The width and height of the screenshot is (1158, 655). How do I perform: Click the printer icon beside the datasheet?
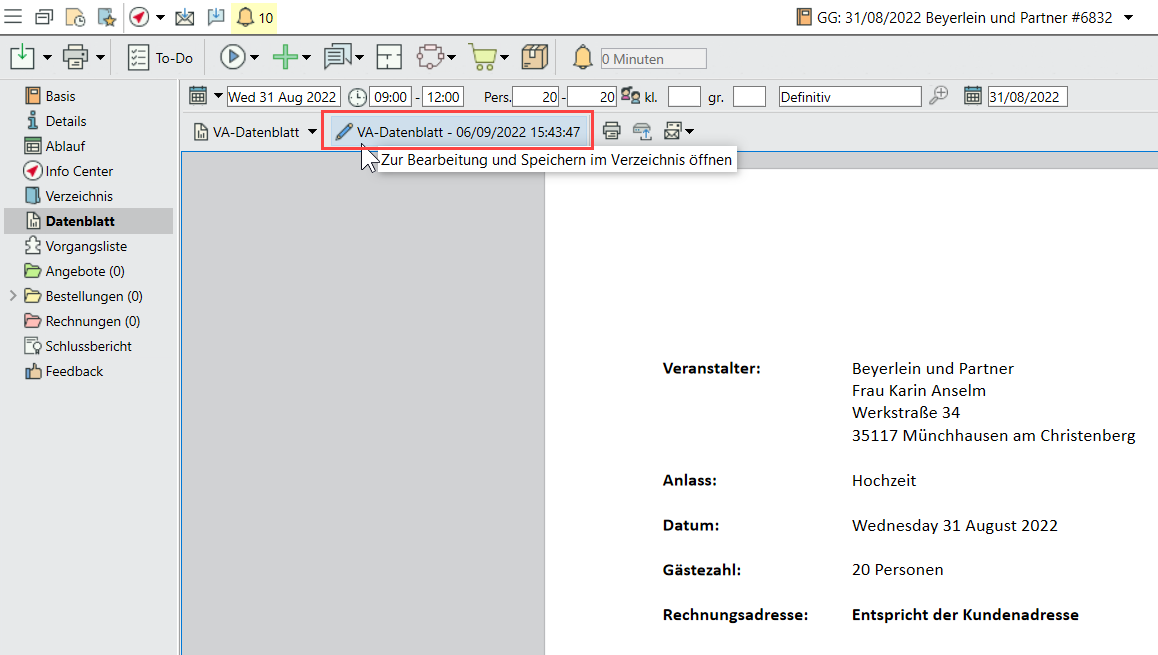click(611, 132)
